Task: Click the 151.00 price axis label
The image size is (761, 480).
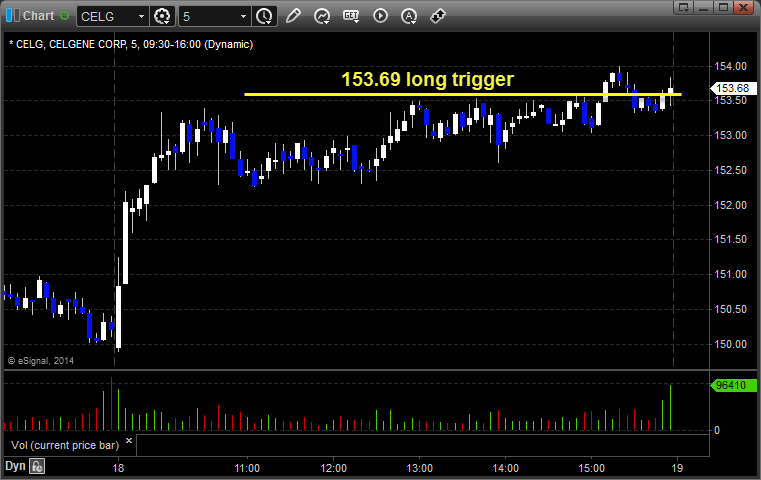Action: point(730,275)
